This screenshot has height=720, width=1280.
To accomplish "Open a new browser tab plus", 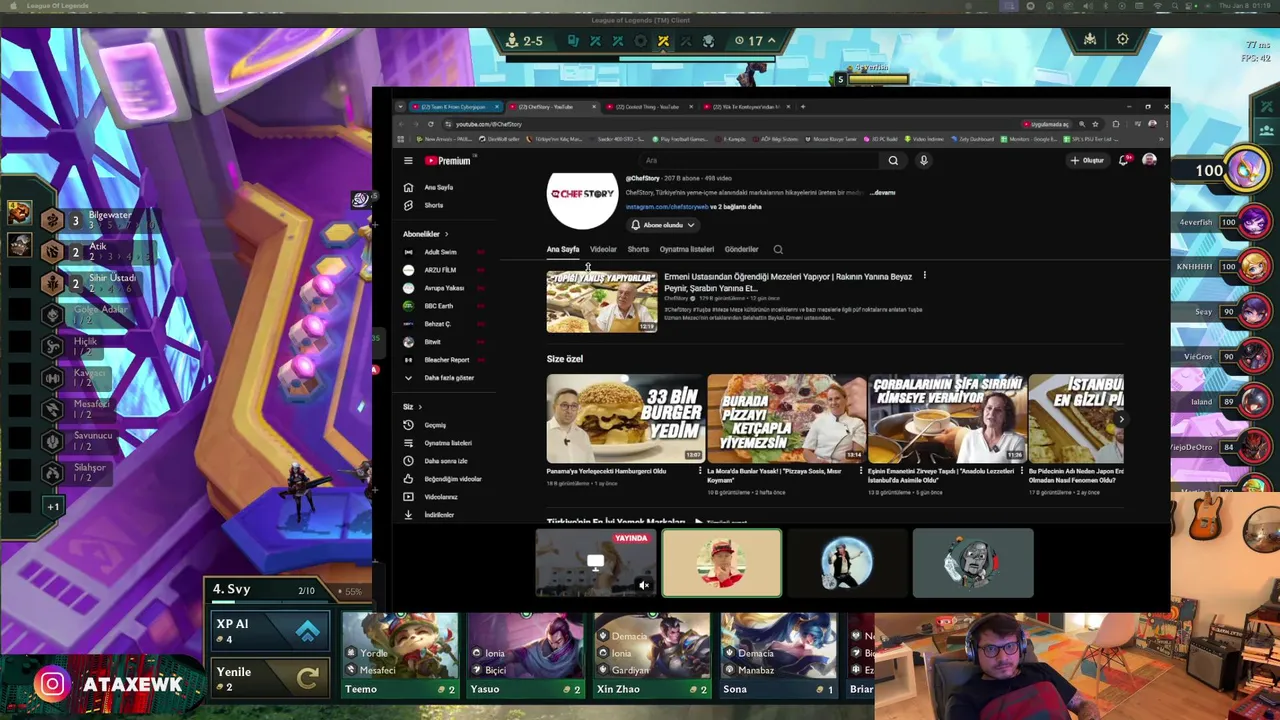I will pos(803,106).
